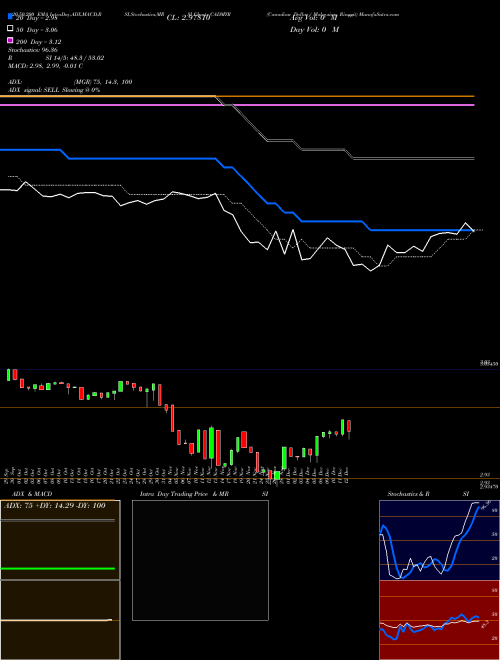Click the thick blue 20 Day EMA line
The image size is (500, 660).
(x=237, y=189)
